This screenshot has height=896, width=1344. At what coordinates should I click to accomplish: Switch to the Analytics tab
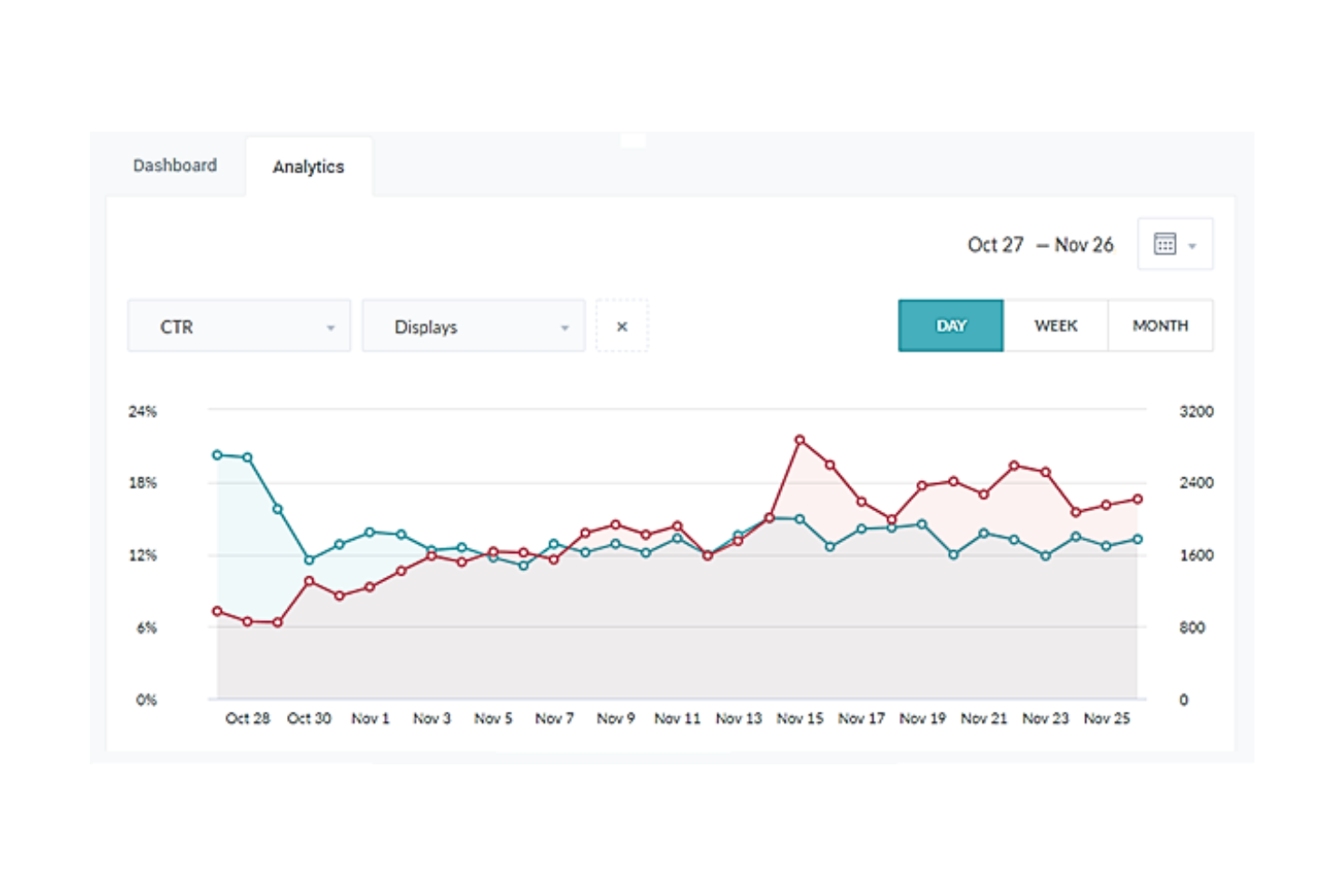(309, 166)
